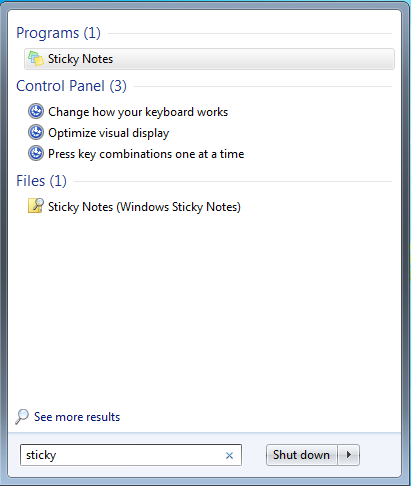
Task: Launch Sticky Notes from Programs results
Action: pos(209,59)
